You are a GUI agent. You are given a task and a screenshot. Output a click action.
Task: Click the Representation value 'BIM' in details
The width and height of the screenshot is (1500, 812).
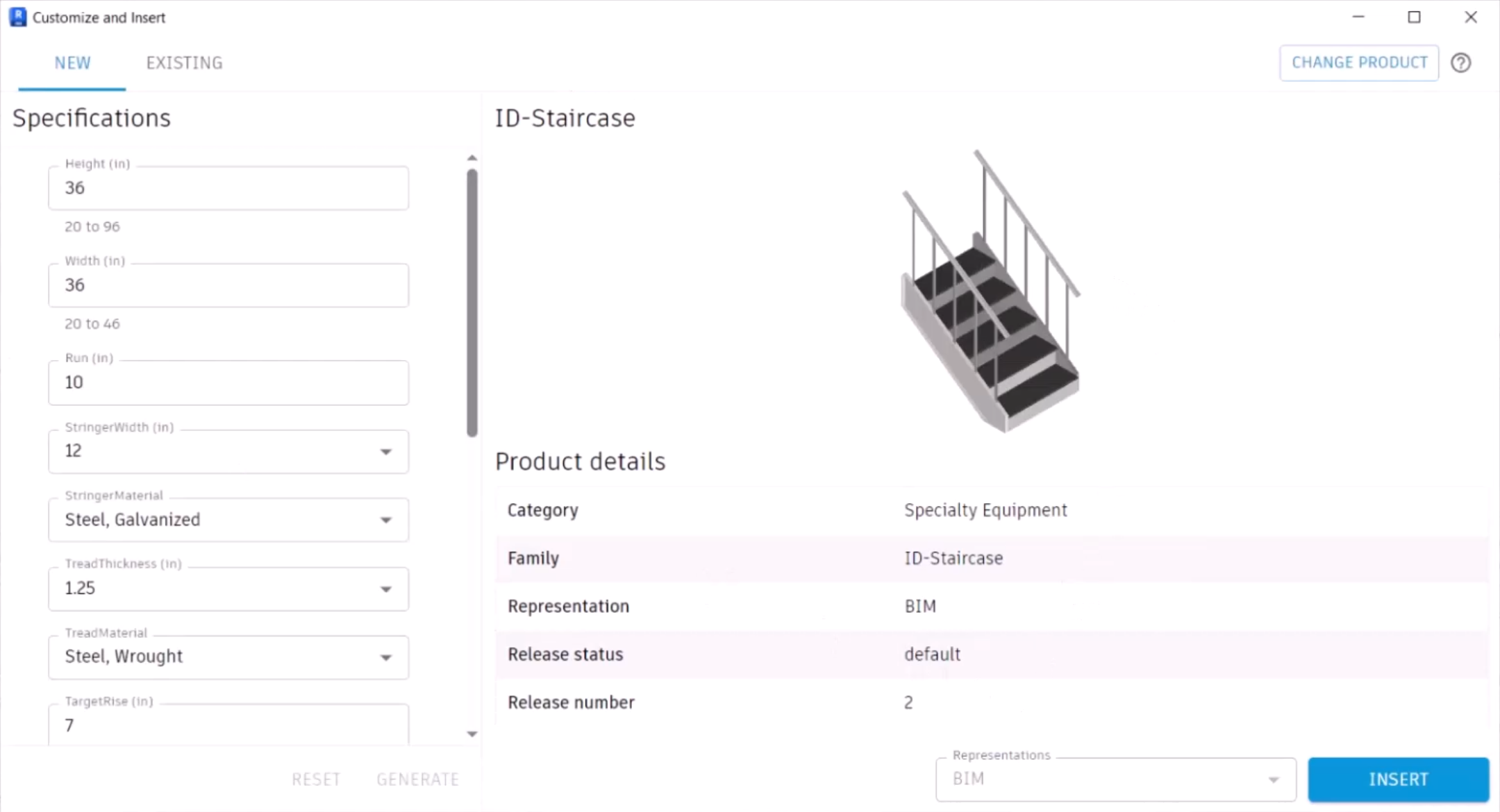click(x=920, y=607)
